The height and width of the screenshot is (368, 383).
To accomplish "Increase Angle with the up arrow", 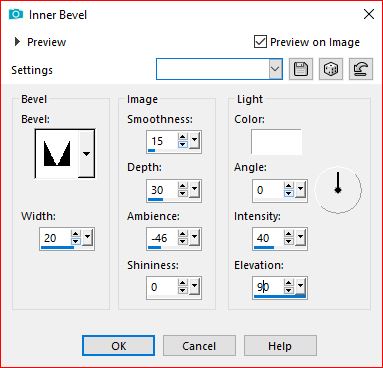I will point(289,186).
